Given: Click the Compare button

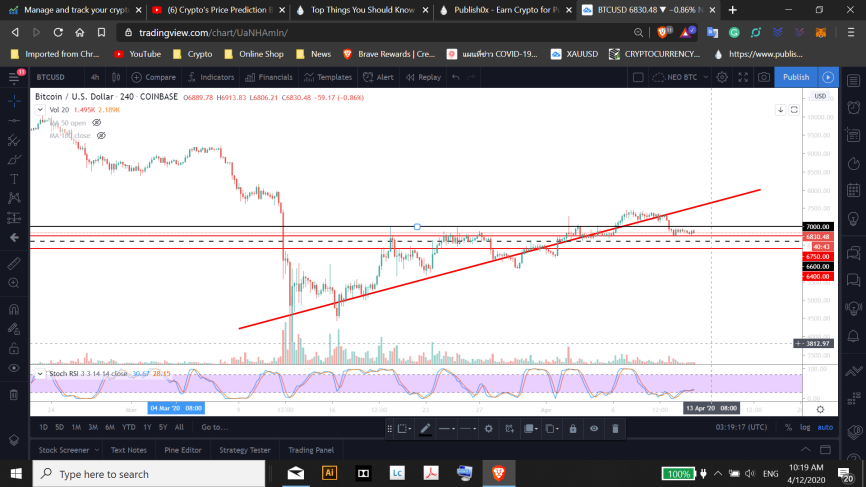Looking at the screenshot, I should 154,77.
